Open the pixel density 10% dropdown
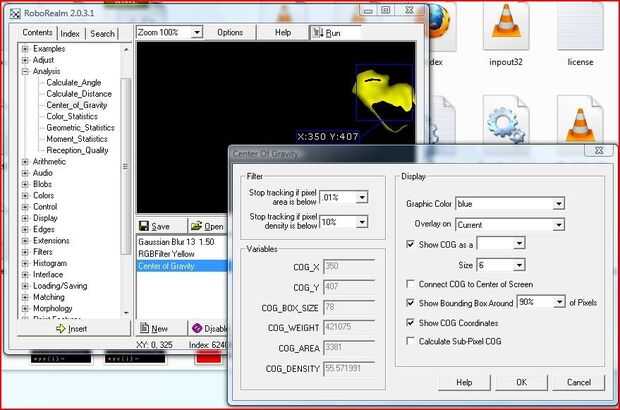 362,222
